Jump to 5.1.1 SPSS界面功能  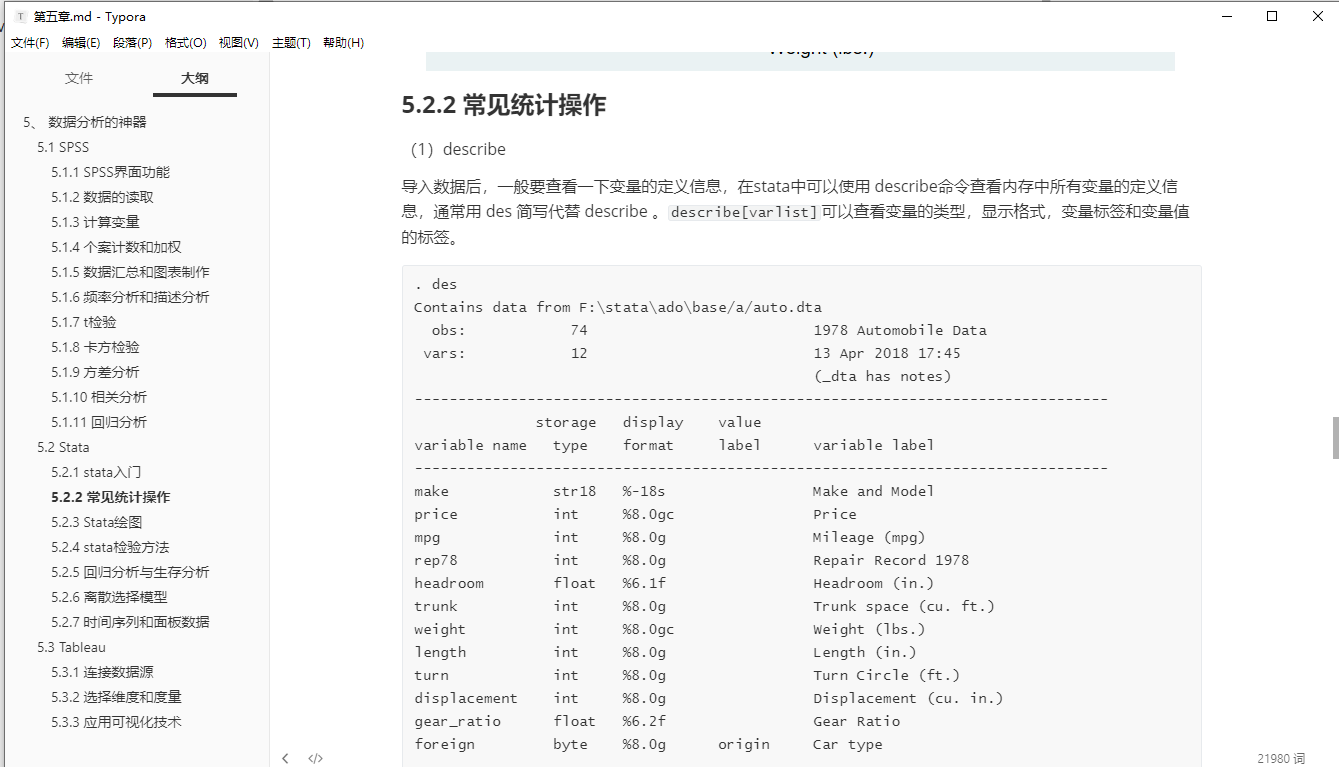point(111,172)
